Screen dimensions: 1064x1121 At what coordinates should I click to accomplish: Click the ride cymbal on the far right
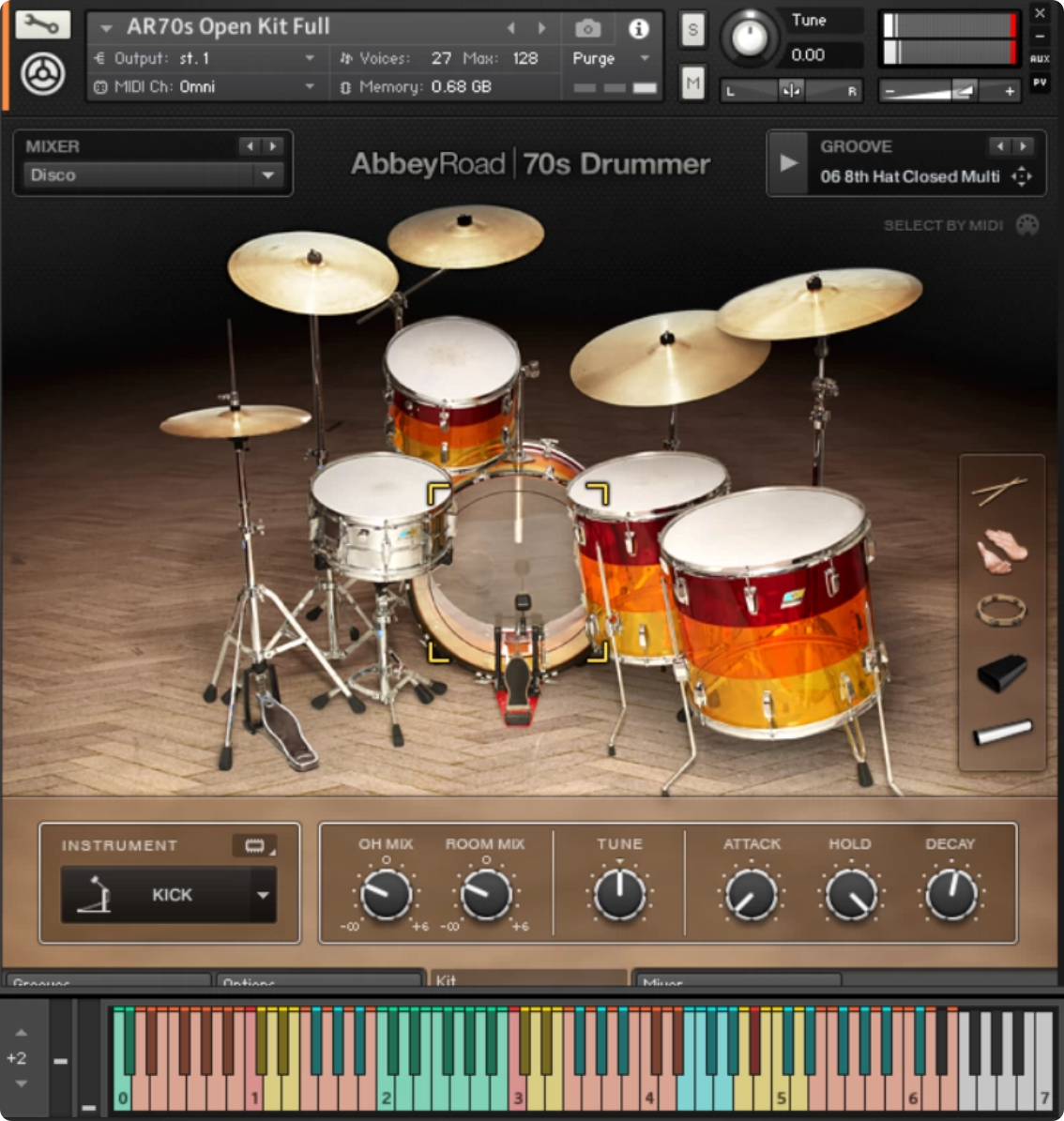[819, 302]
